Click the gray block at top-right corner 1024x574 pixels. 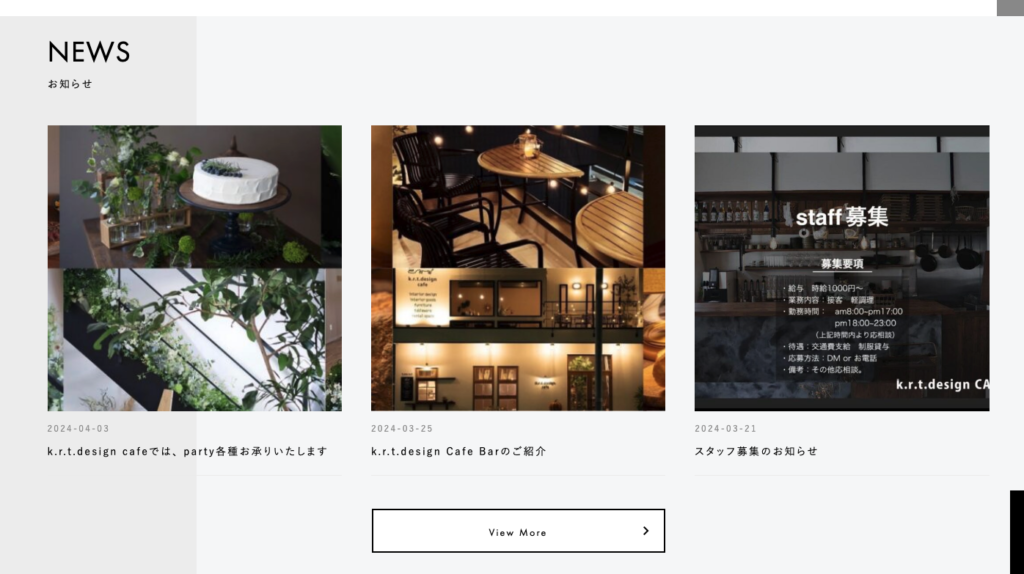point(1010,8)
